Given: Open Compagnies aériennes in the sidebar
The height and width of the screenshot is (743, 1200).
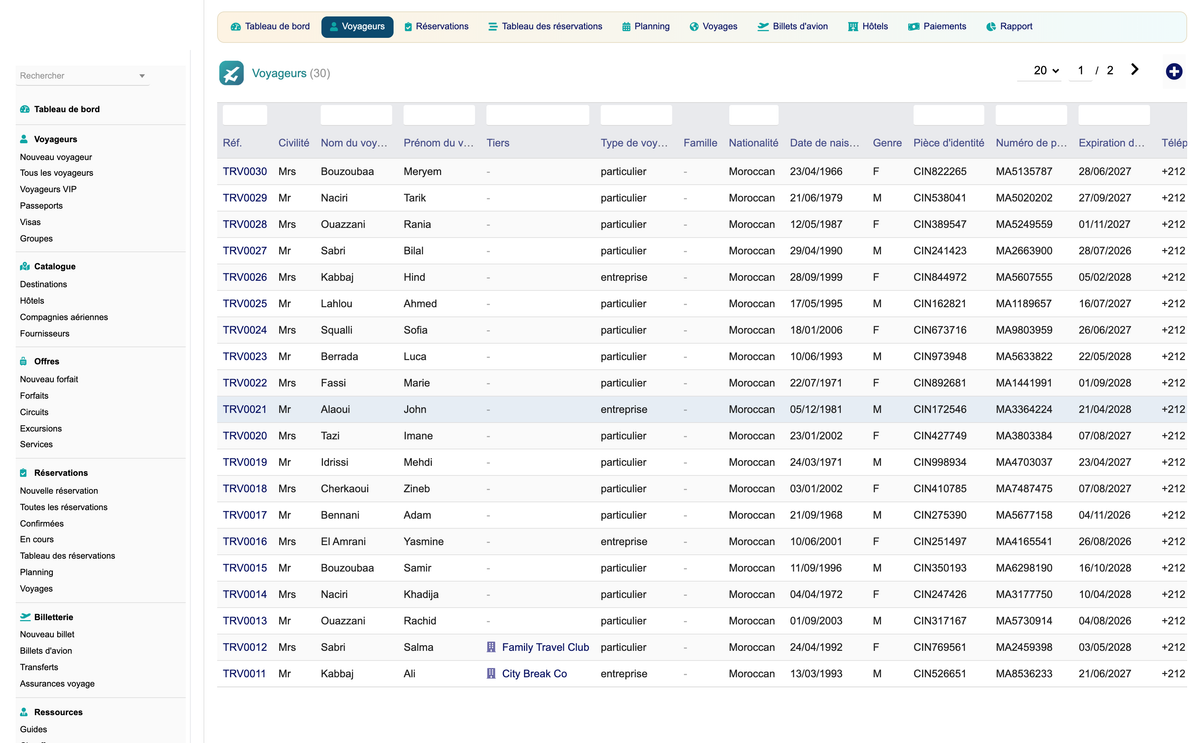Looking at the screenshot, I should [64, 317].
